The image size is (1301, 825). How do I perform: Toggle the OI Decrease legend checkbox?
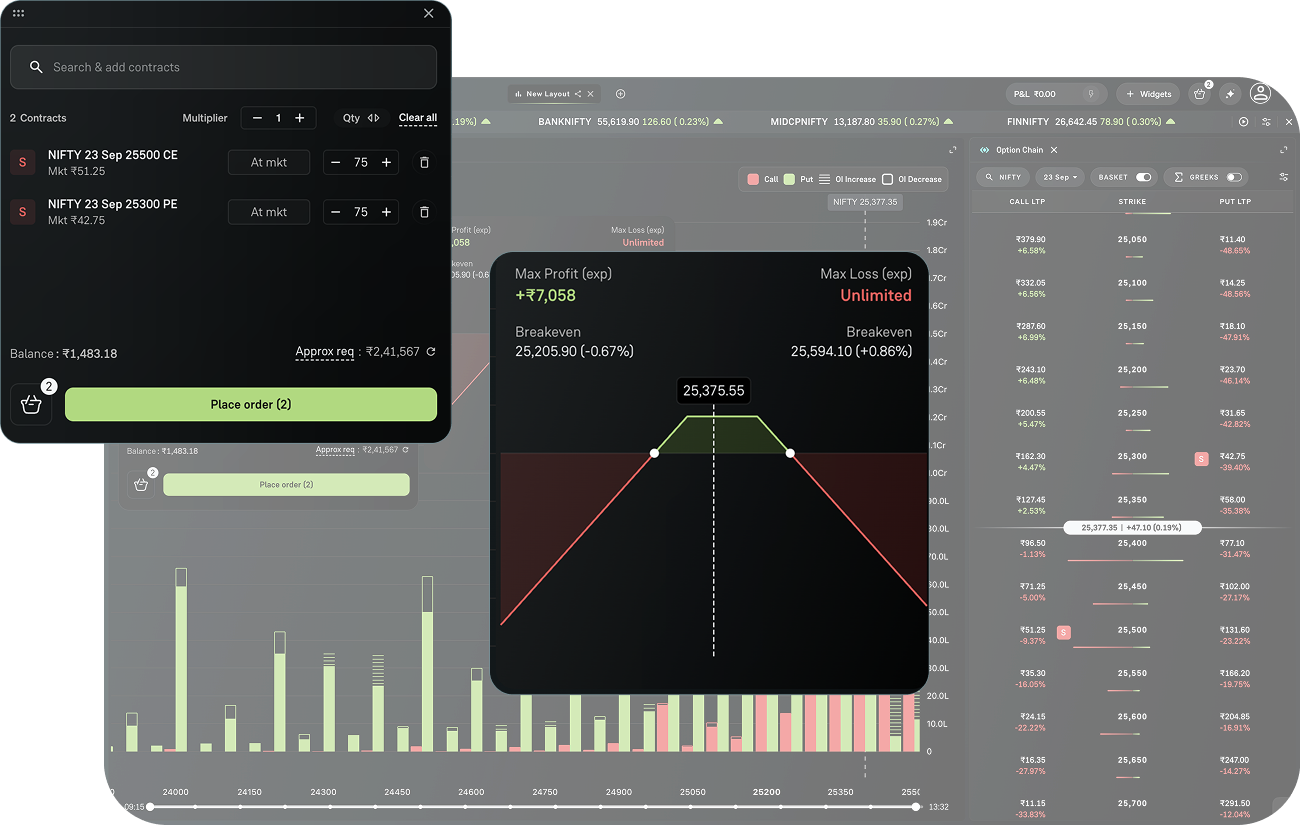coord(887,180)
